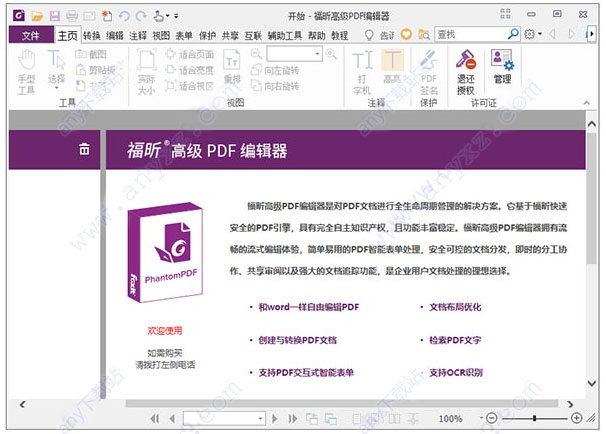Open the ribbon zoom level combo box

click(x=294, y=54)
